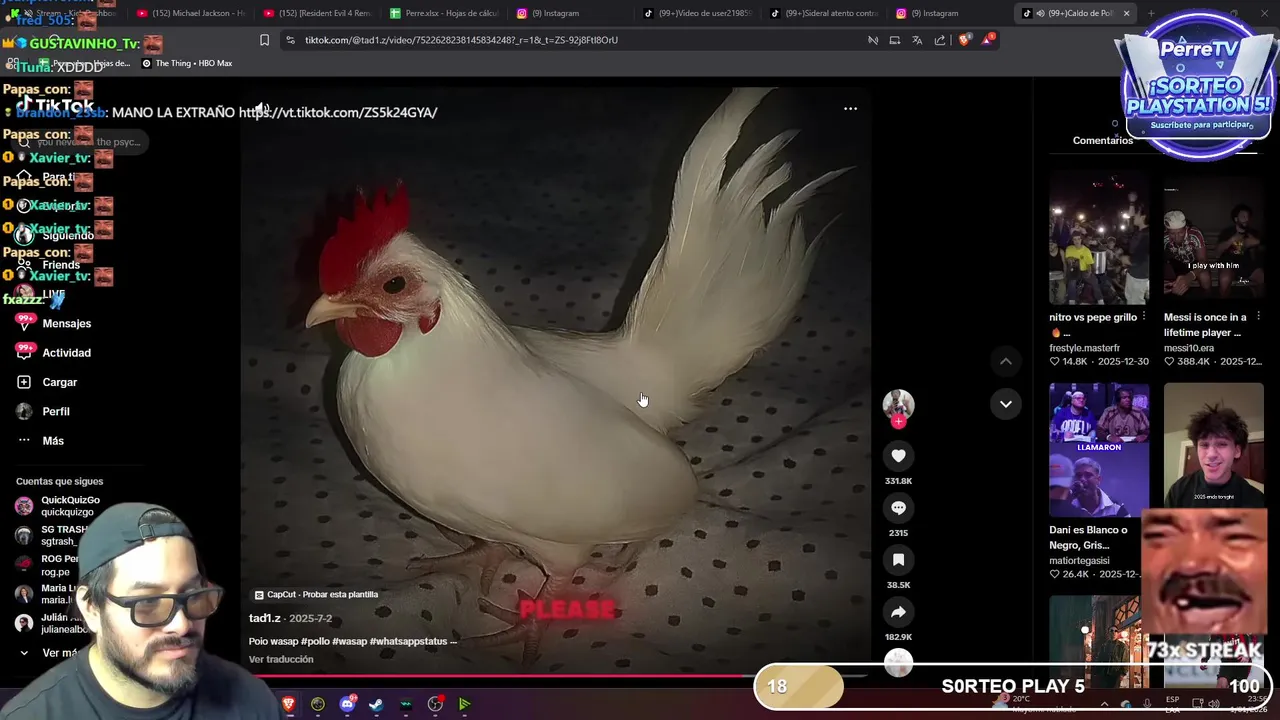
Task: Open the nitro vs pepe grillo video thumbnail
Action: [1099, 238]
